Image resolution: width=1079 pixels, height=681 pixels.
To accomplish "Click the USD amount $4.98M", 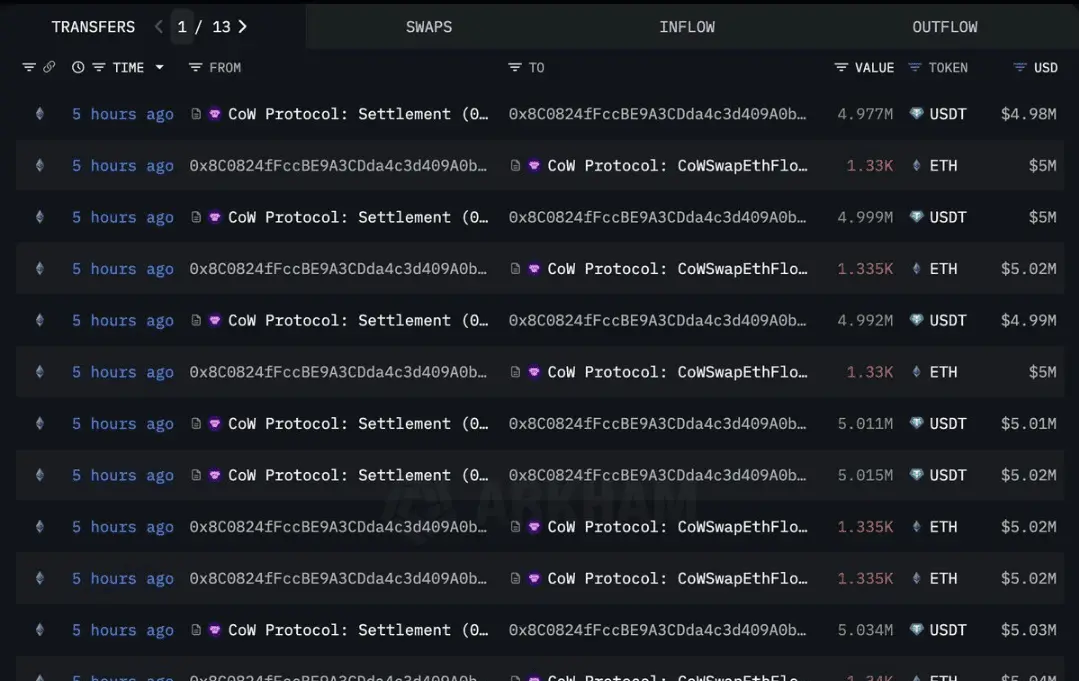I will coord(1028,114).
